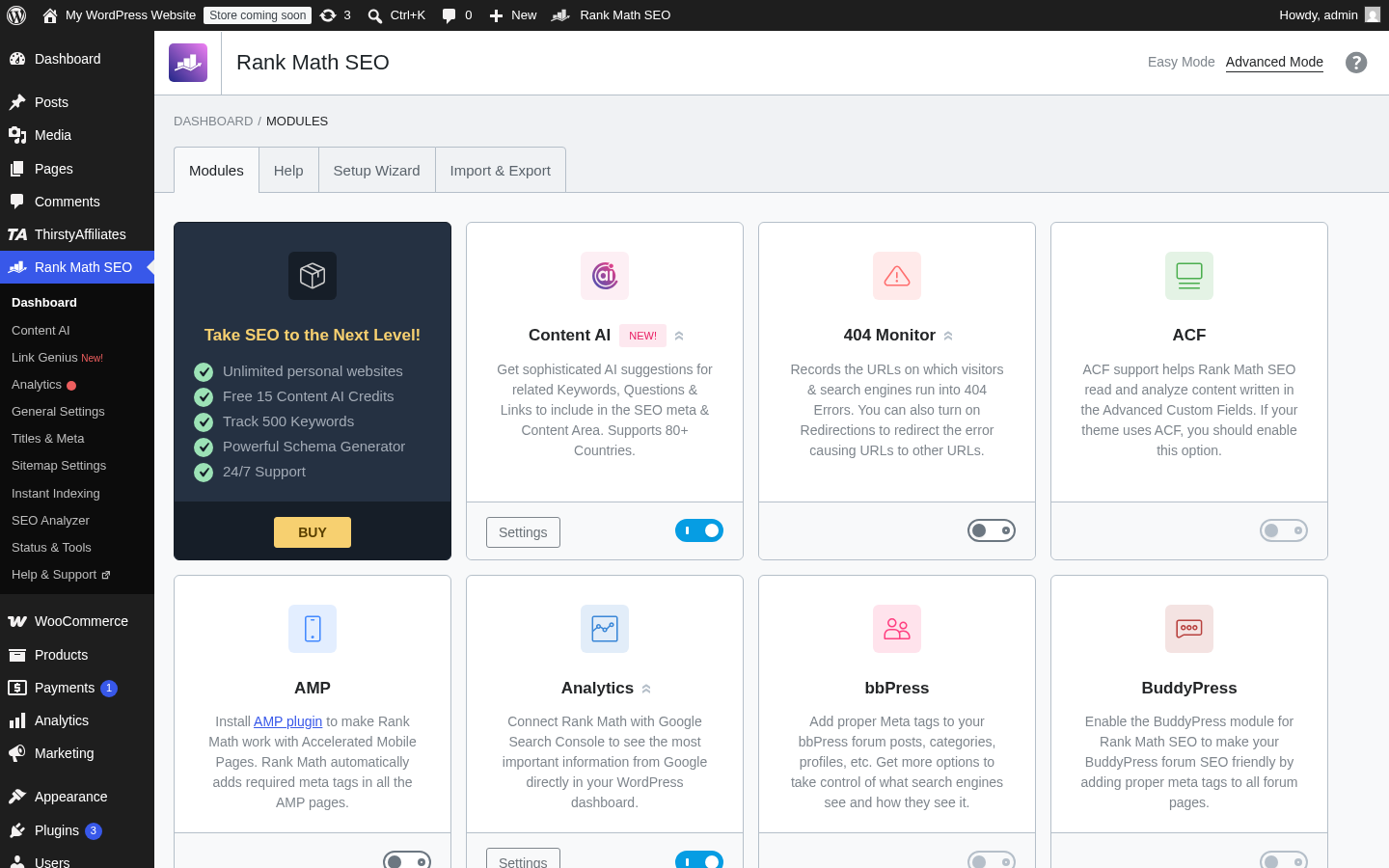Open Help & Support external link

pyautogui.click(x=61, y=574)
